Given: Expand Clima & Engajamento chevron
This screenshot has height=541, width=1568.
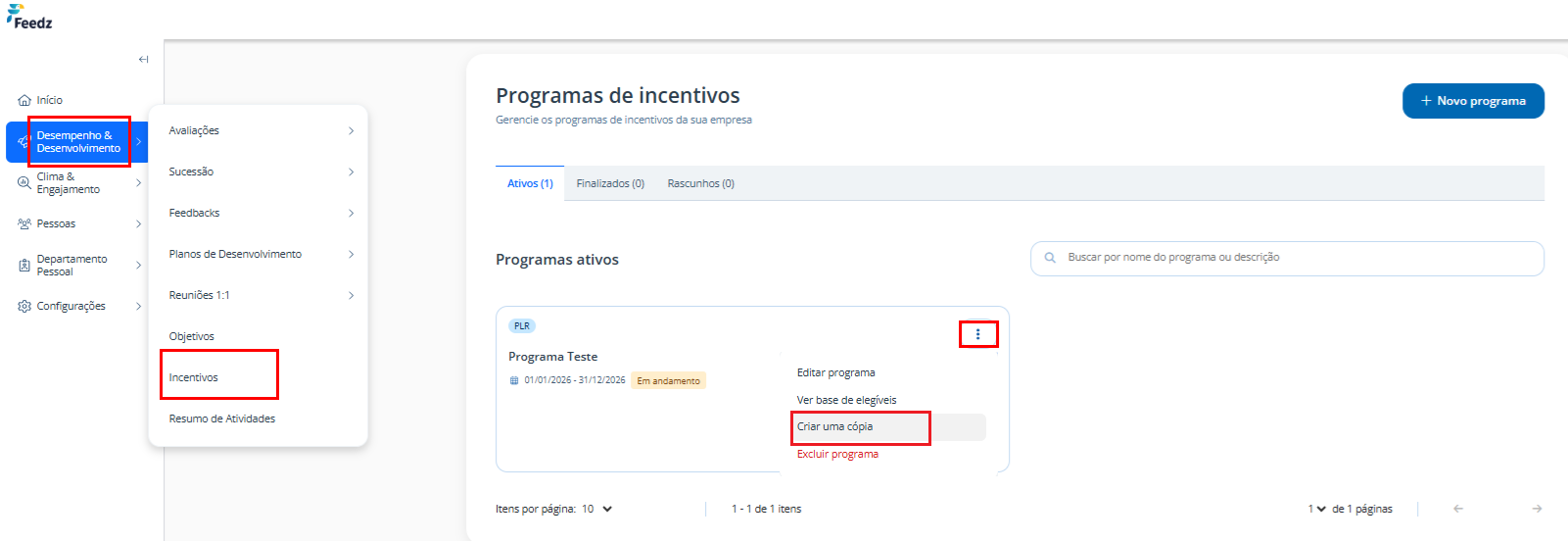Looking at the screenshot, I should pos(139,183).
